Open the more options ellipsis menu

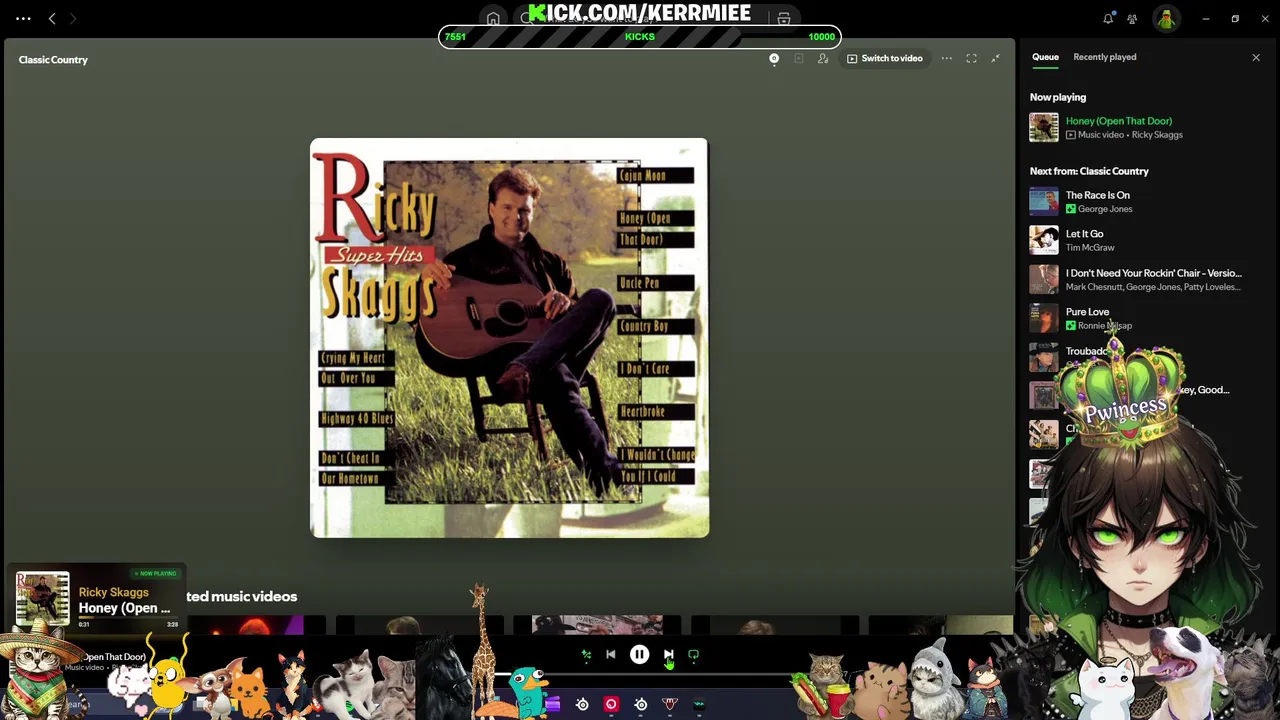point(946,59)
